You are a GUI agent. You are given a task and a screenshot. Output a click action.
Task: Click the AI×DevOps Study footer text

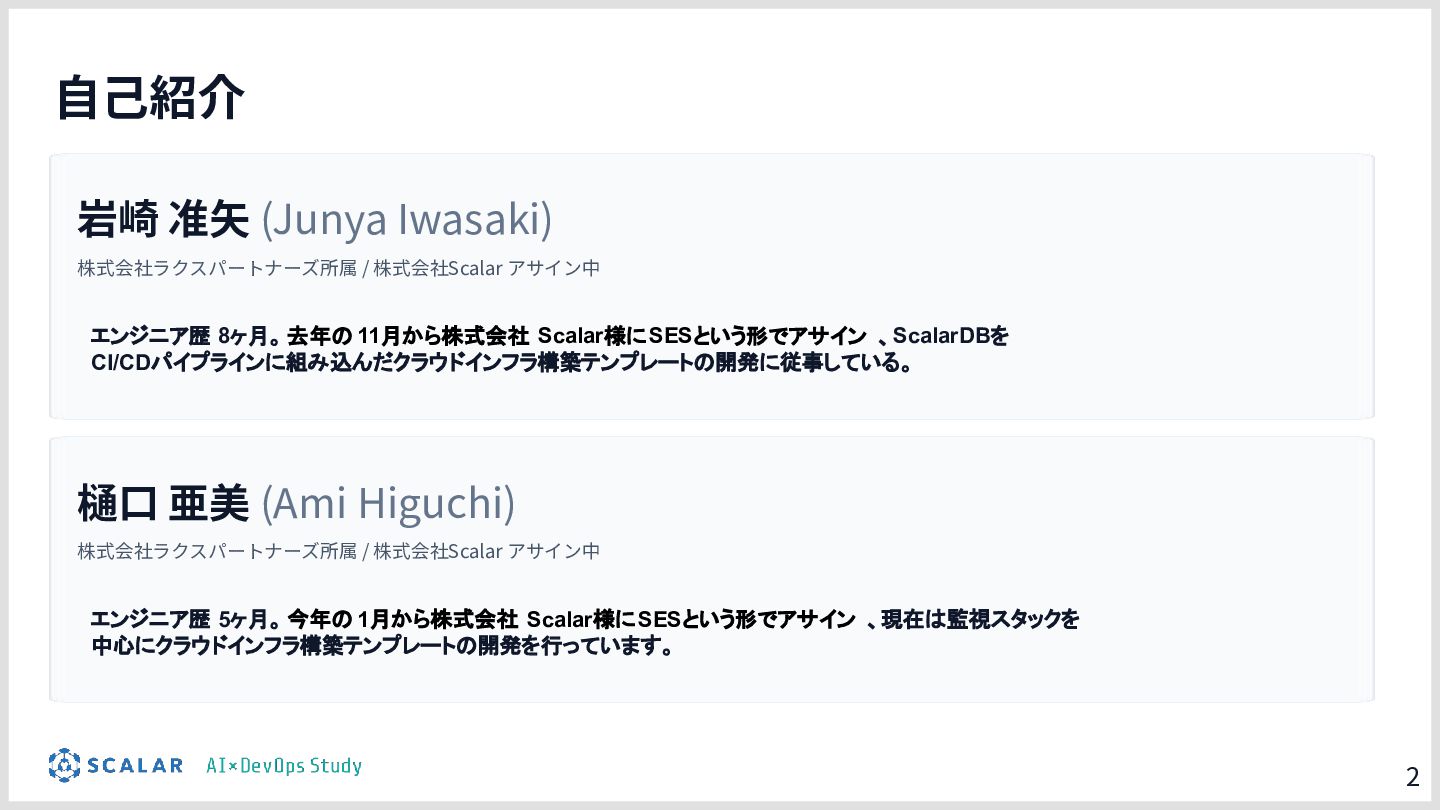tap(284, 766)
